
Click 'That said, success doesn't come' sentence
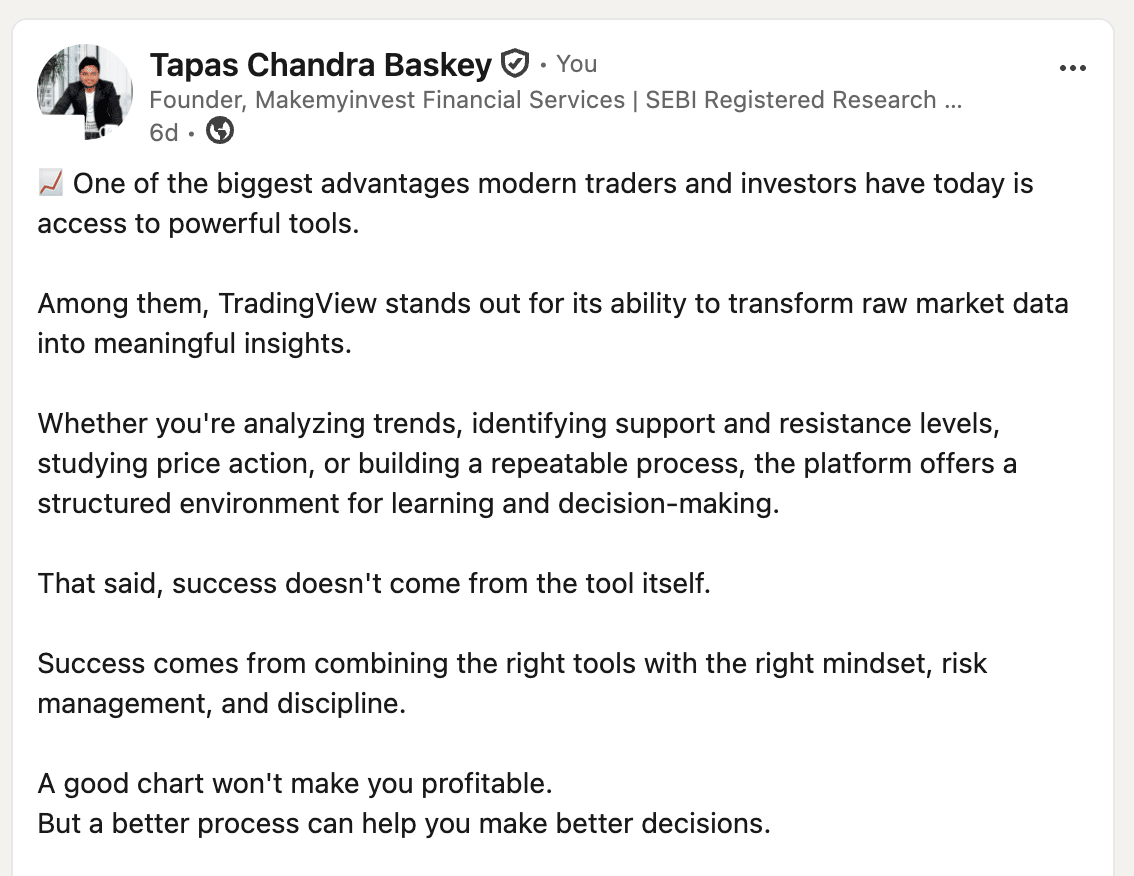[x=374, y=583]
